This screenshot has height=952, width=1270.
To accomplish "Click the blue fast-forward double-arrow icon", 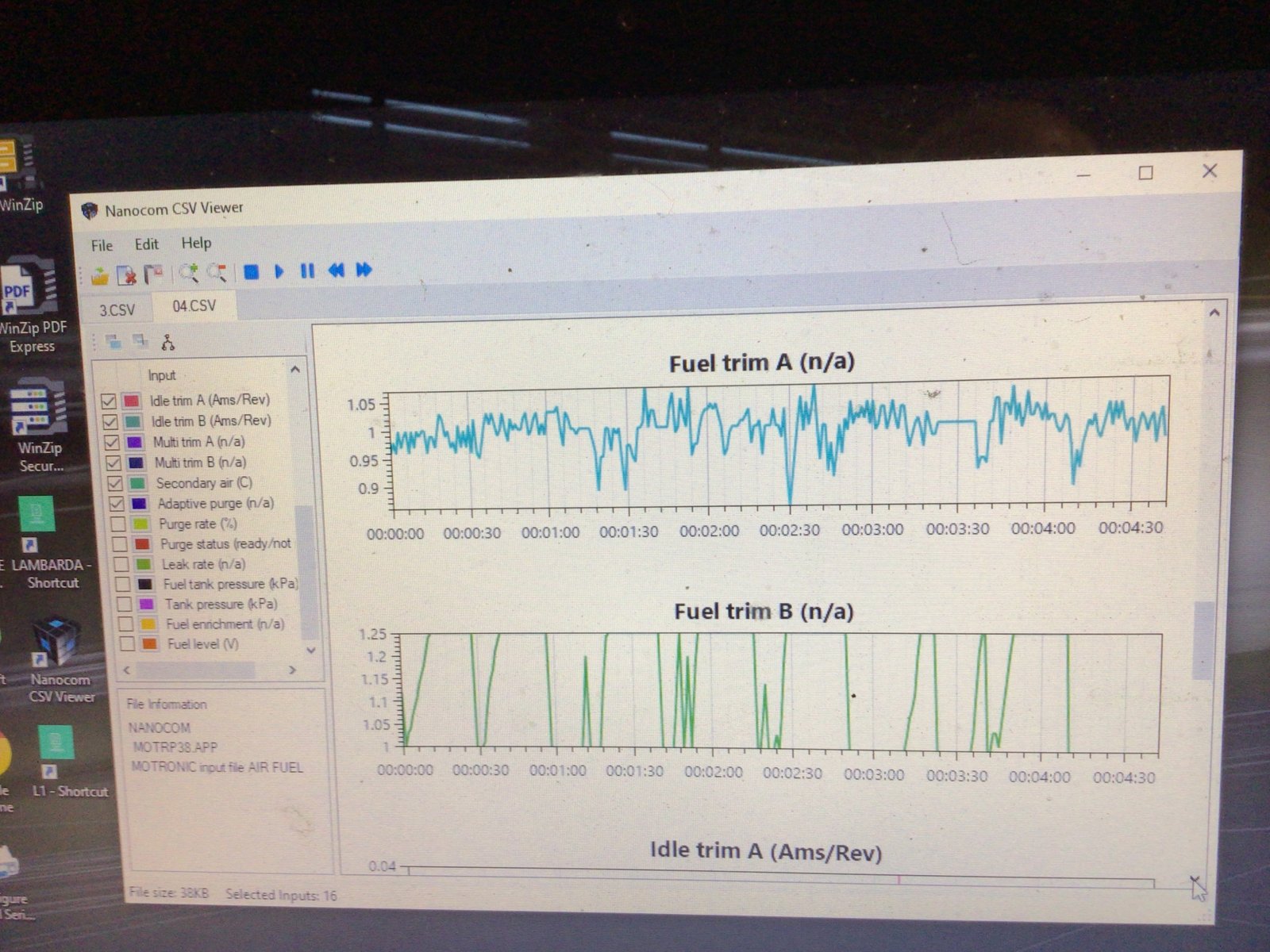I will [364, 270].
